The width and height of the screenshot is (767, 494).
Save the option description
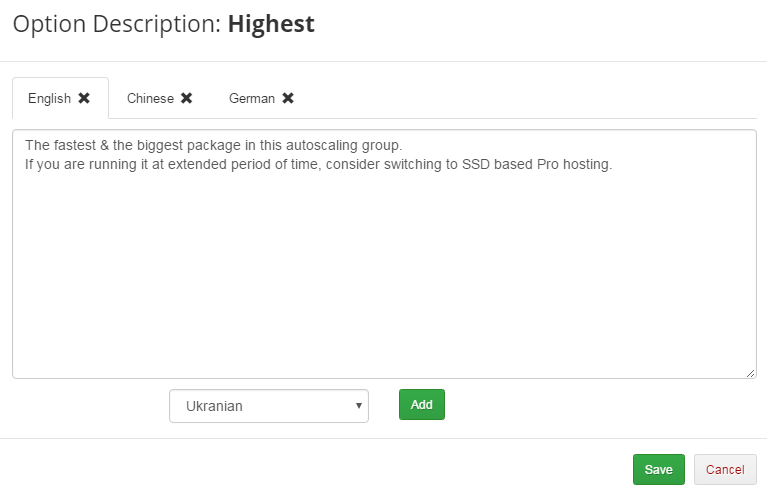[658, 469]
